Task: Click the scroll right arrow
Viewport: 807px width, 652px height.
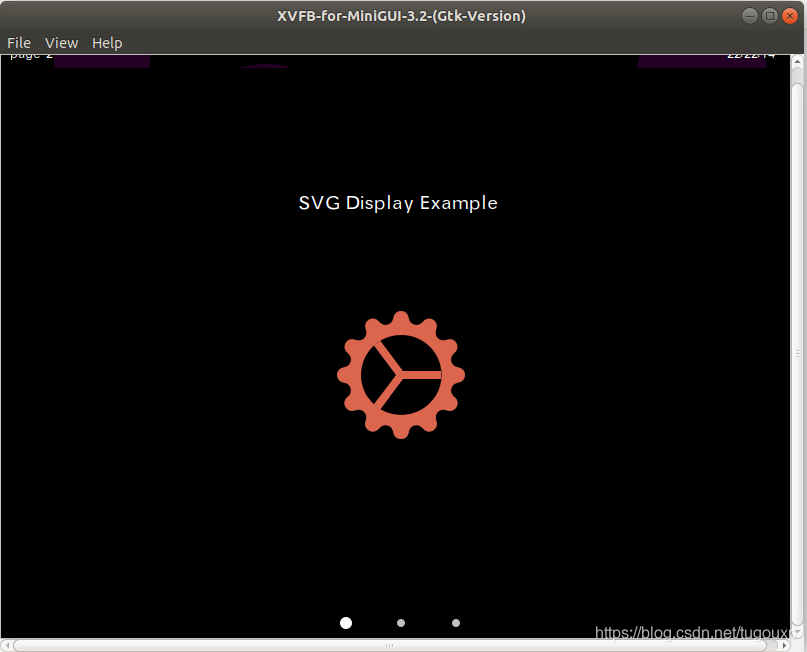Action: [x=784, y=645]
